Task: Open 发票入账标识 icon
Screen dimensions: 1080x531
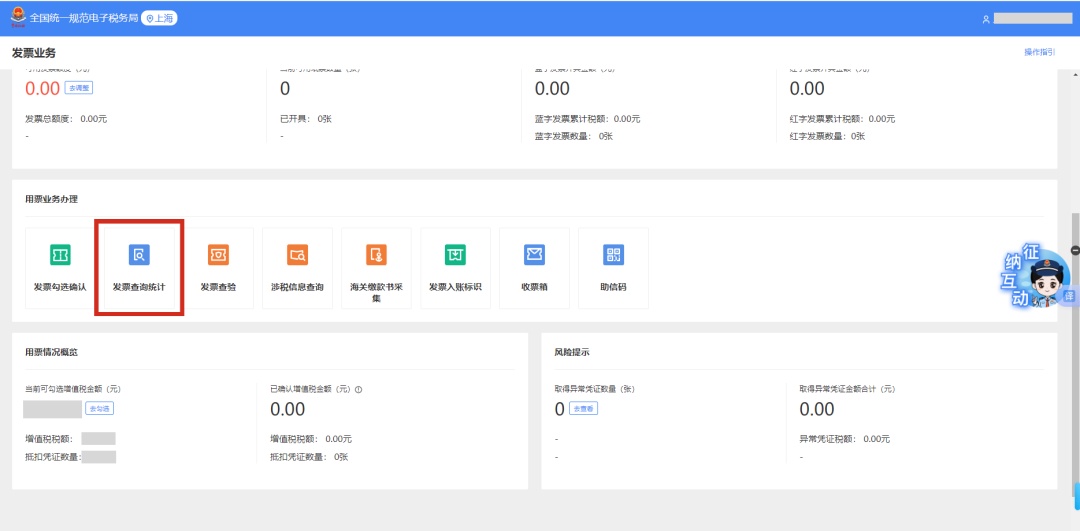Action: coord(455,256)
